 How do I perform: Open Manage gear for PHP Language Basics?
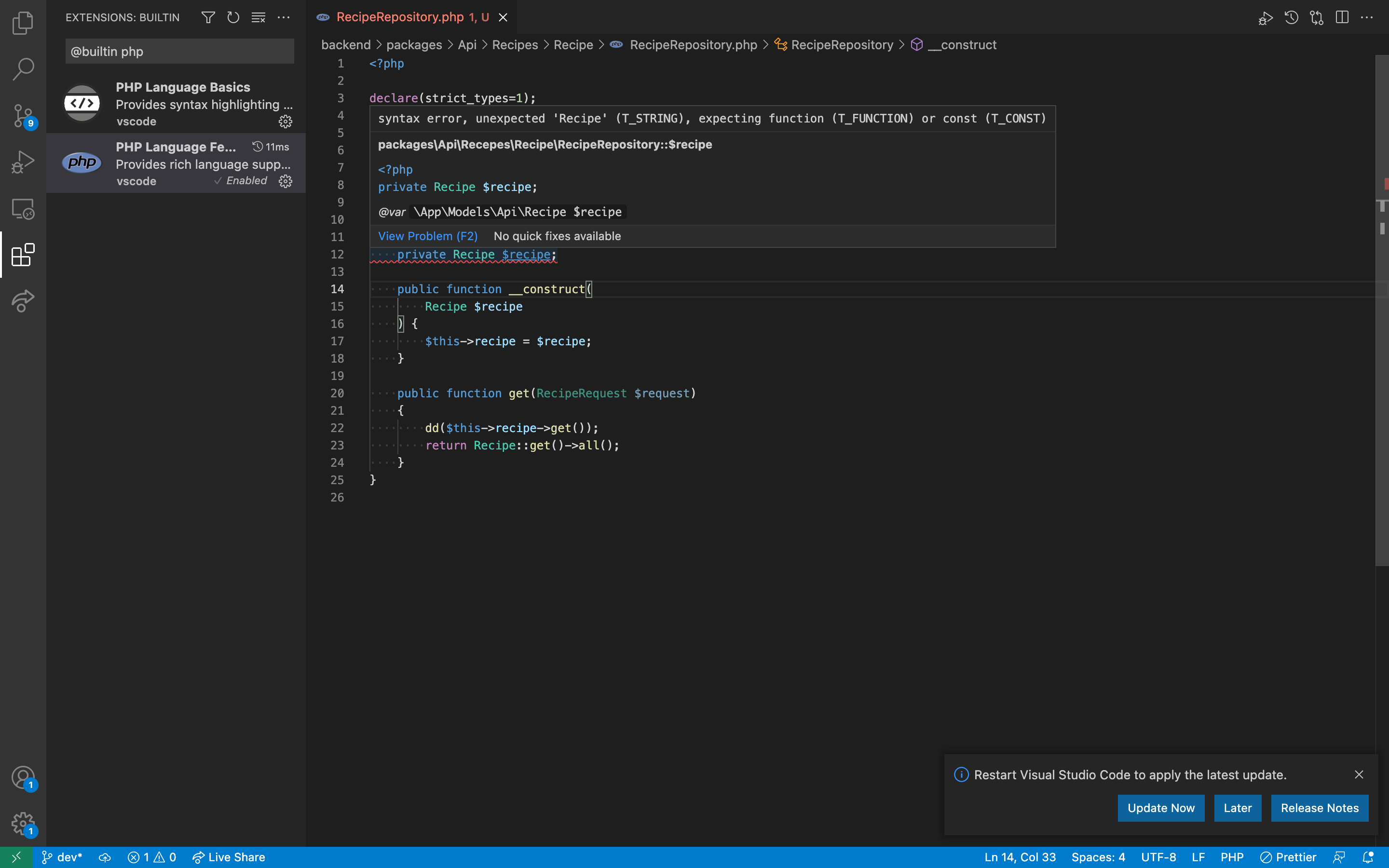tap(285, 121)
